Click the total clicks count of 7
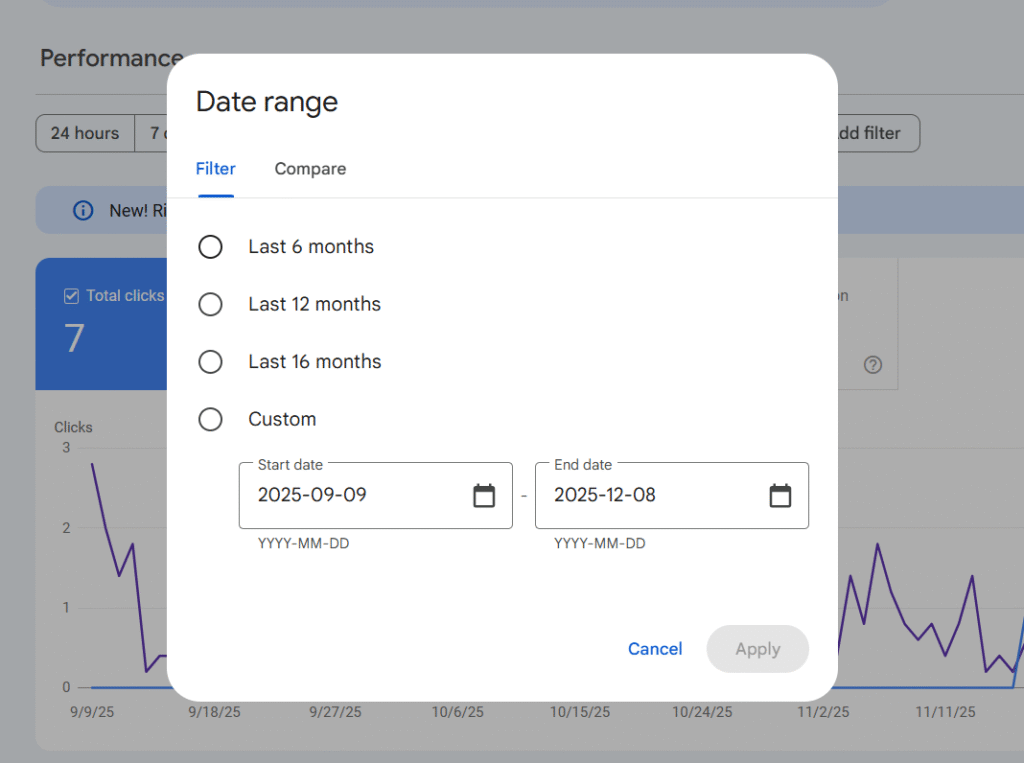The width and height of the screenshot is (1024, 763). tap(75, 339)
